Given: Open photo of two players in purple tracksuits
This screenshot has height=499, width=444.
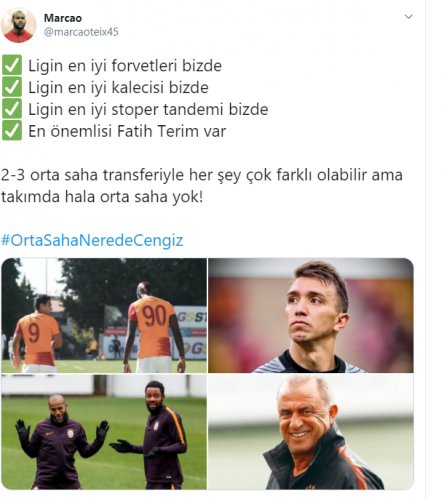Looking at the screenshot, I should [104, 432].
